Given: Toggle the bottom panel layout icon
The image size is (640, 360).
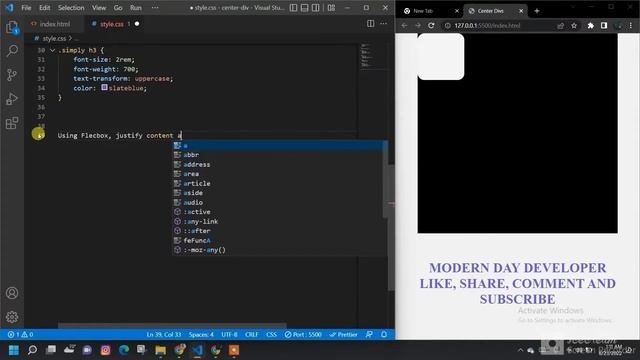Looking at the screenshot, I should [304, 8].
